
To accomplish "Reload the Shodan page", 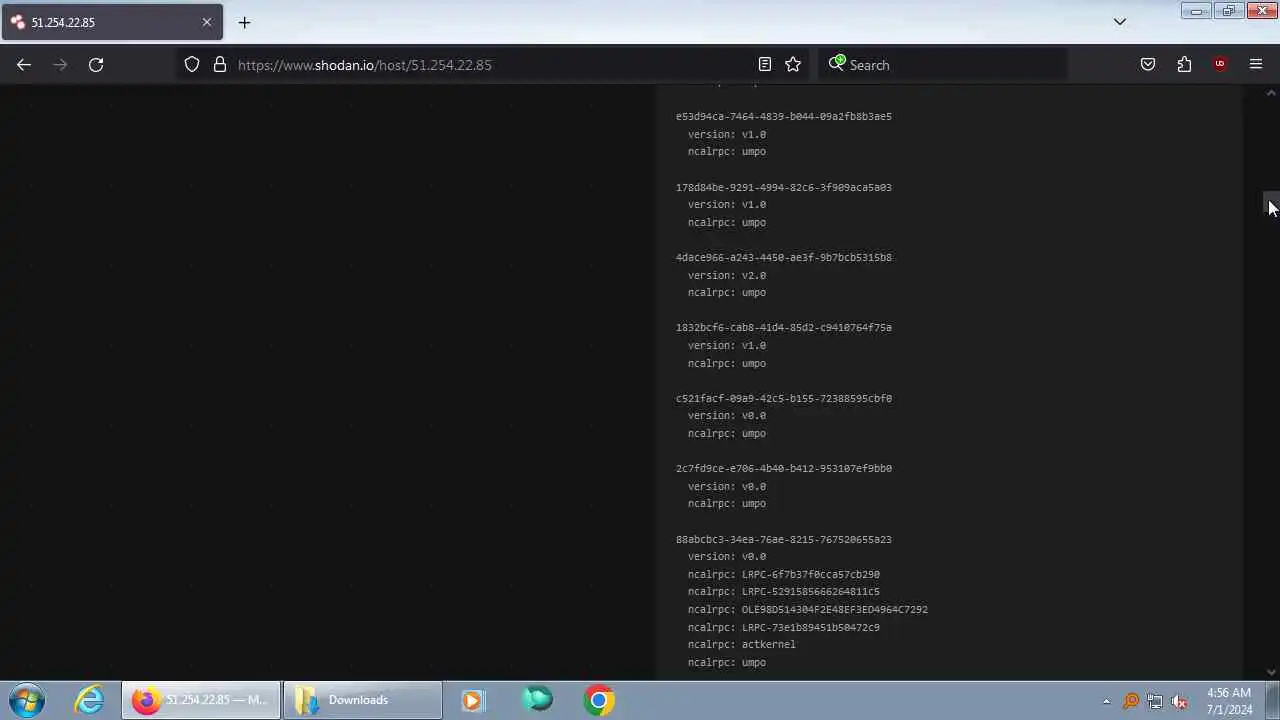I will coord(96,65).
